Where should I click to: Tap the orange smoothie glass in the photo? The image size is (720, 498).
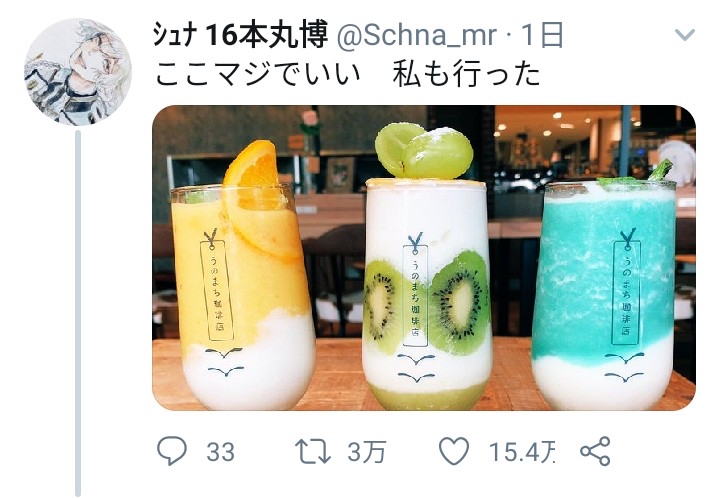point(242,294)
